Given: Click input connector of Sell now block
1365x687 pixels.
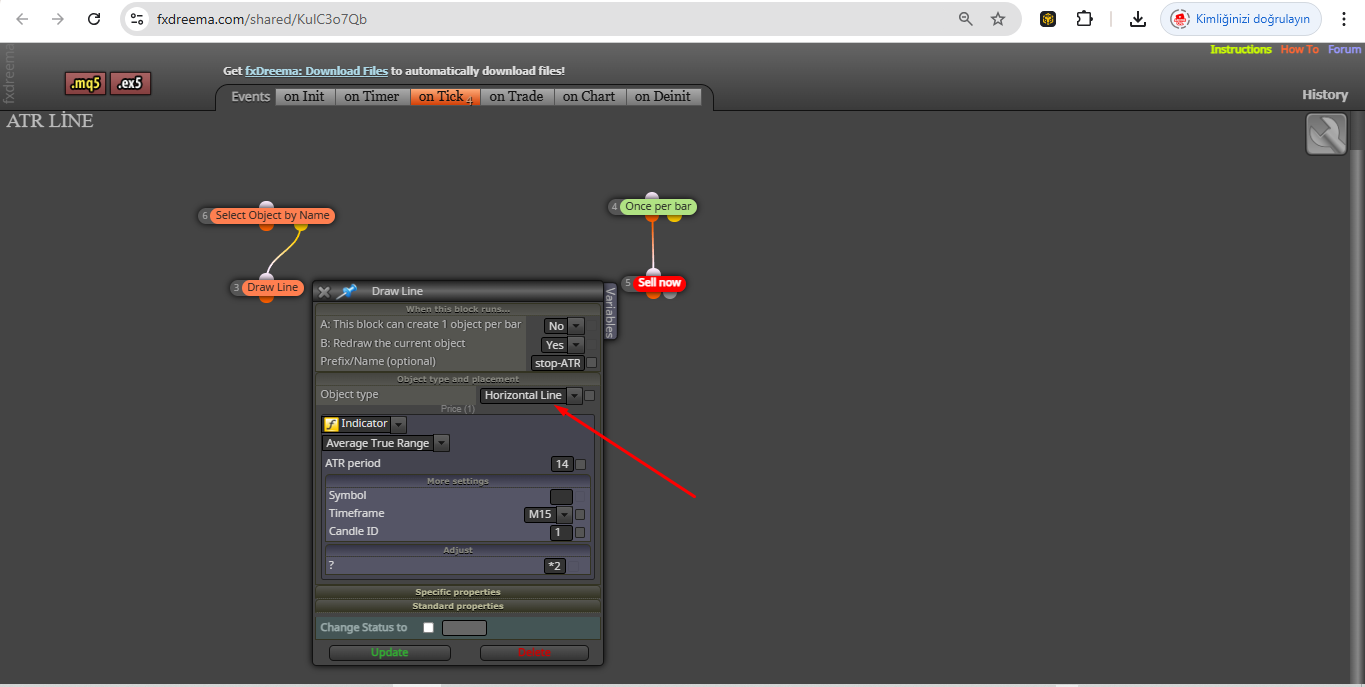Looking at the screenshot, I should click(653, 273).
